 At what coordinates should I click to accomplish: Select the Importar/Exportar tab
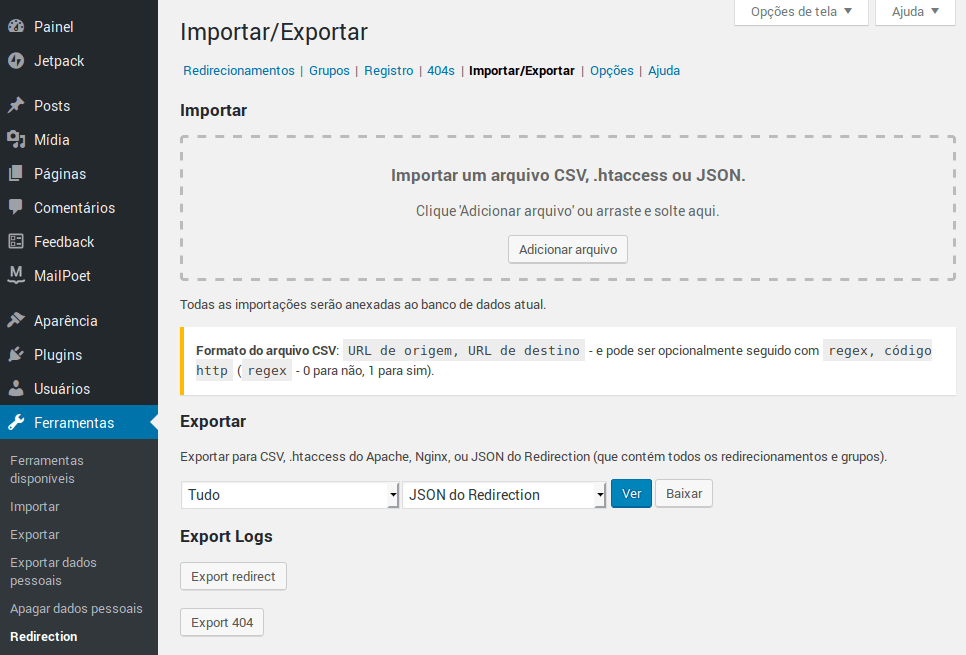[x=522, y=70]
